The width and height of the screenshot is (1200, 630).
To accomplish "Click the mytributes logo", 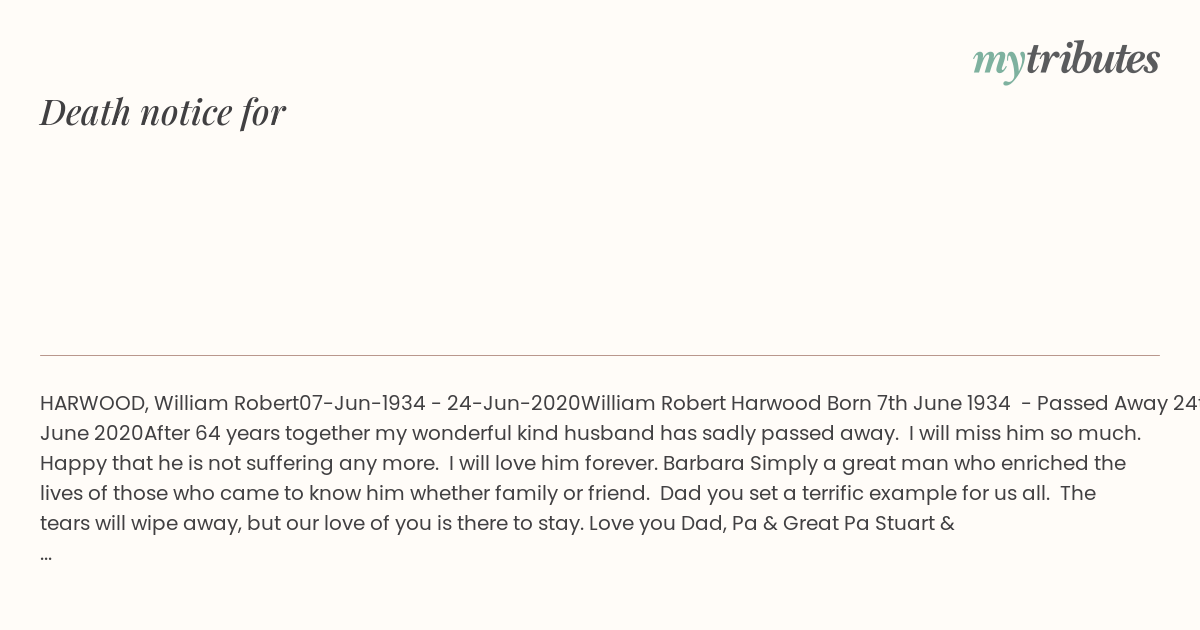I will (1066, 60).
